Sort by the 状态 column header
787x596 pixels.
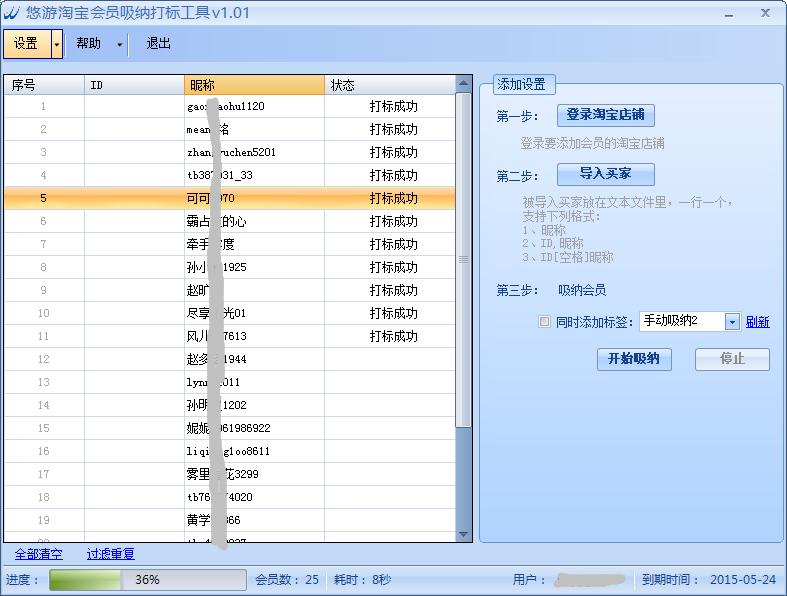click(390, 85)
